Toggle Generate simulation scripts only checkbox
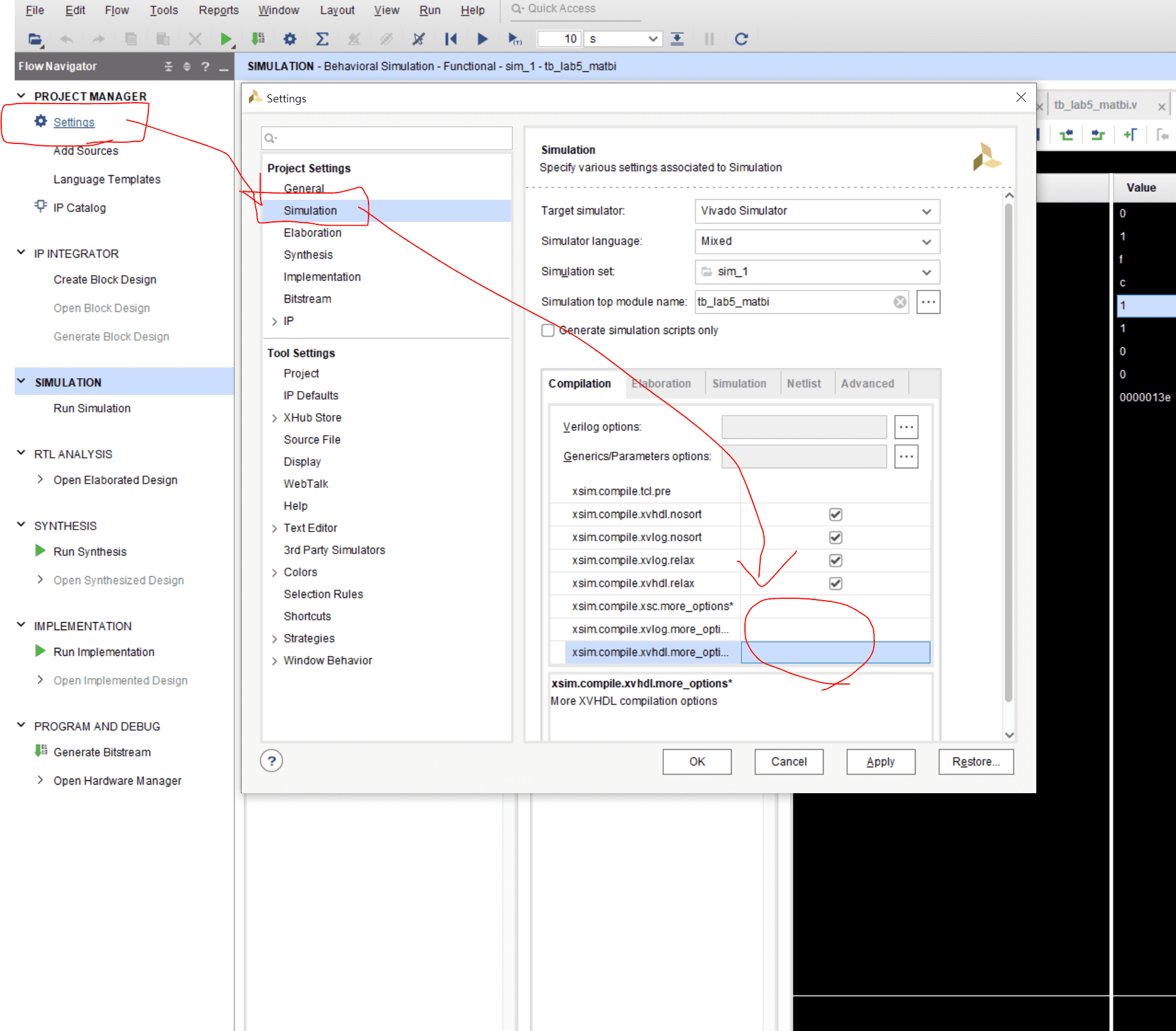 (x=548, y=330)
